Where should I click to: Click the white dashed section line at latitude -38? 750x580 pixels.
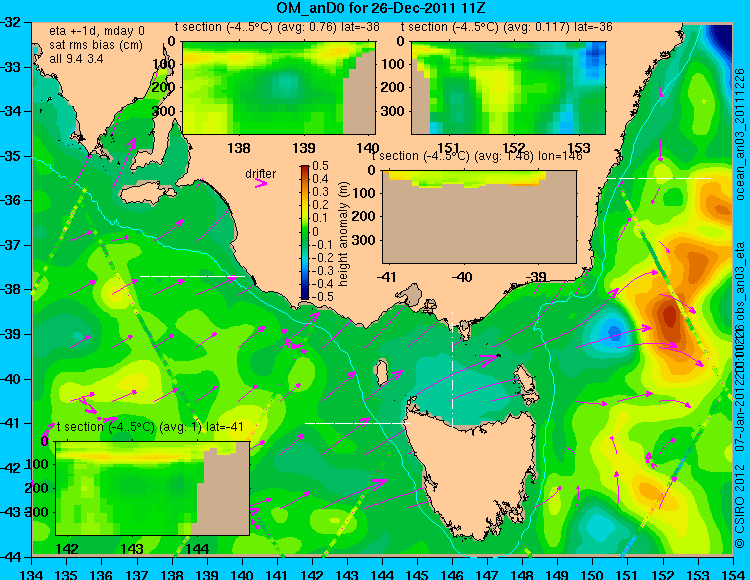pyautogui.click(x=192, y=276)
